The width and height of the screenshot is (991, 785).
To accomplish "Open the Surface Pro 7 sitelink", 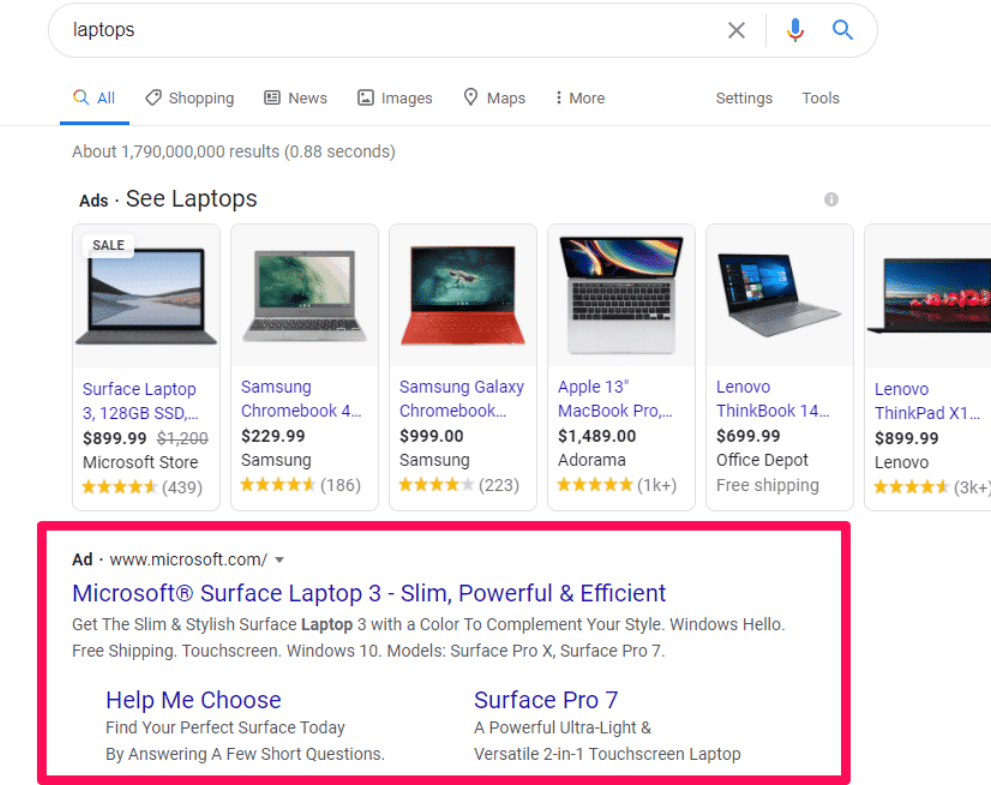I will coord(546,700).
